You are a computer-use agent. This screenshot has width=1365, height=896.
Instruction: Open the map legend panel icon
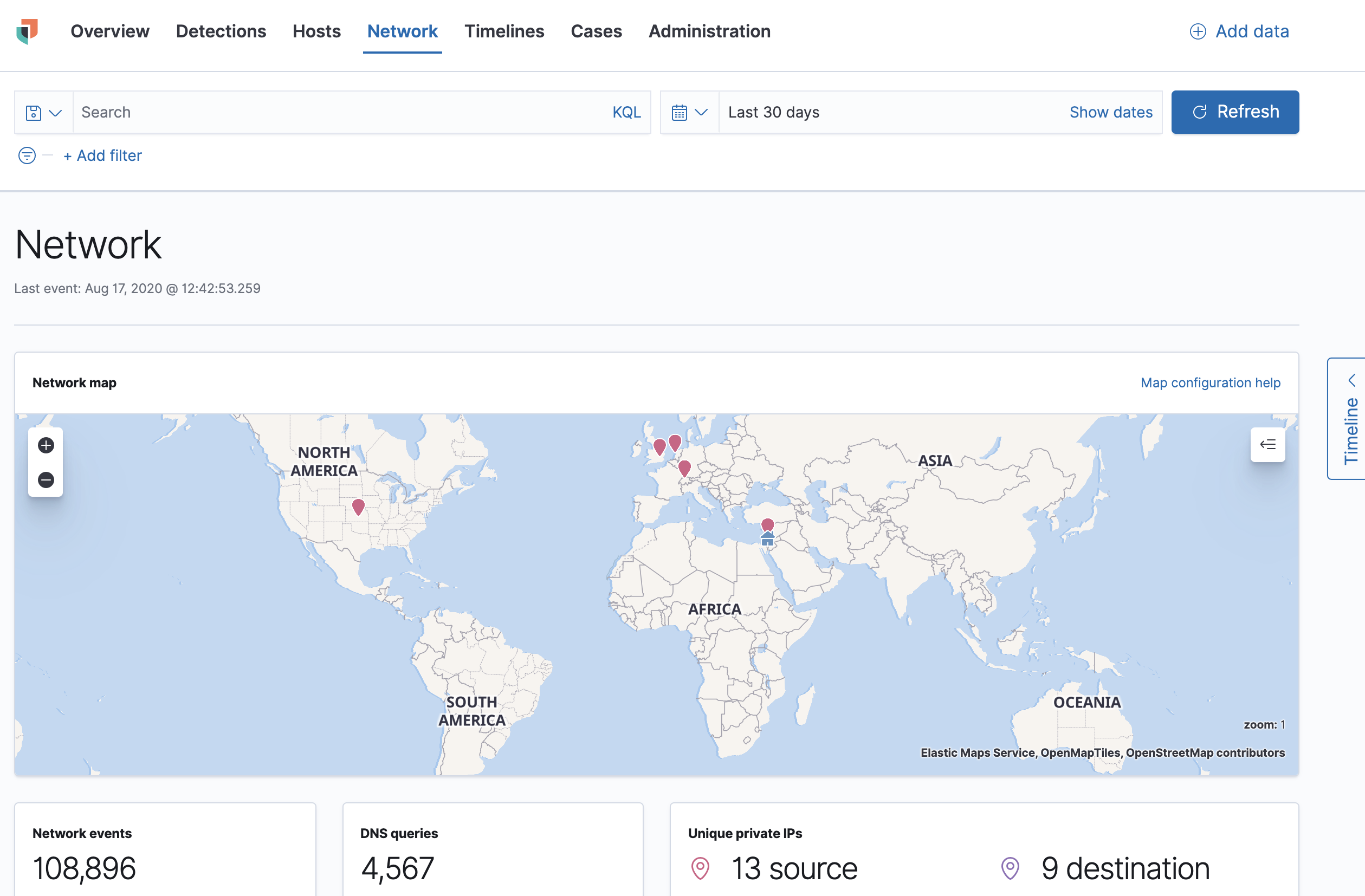click(1268, 445)
